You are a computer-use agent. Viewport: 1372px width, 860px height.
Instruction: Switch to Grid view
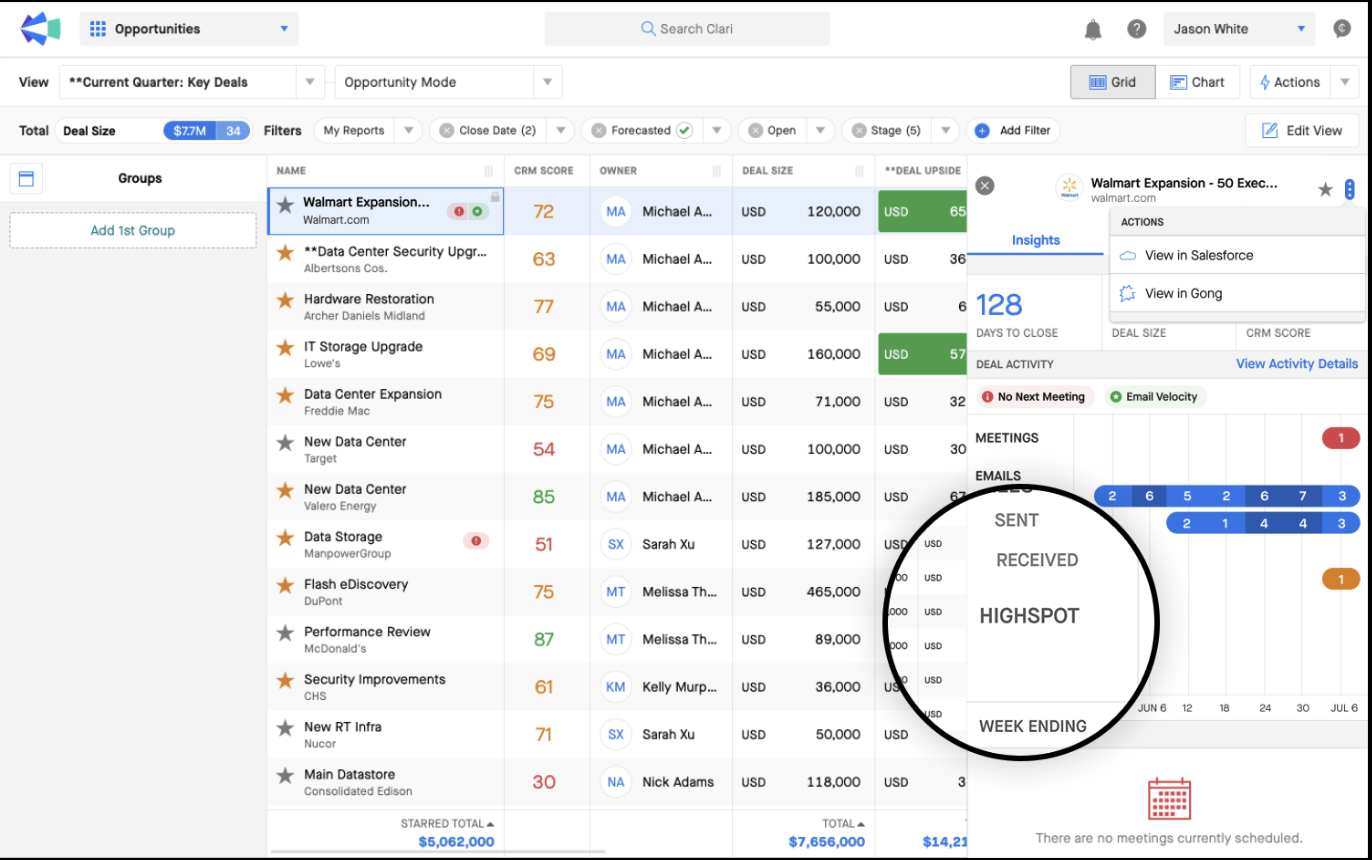1113,82
